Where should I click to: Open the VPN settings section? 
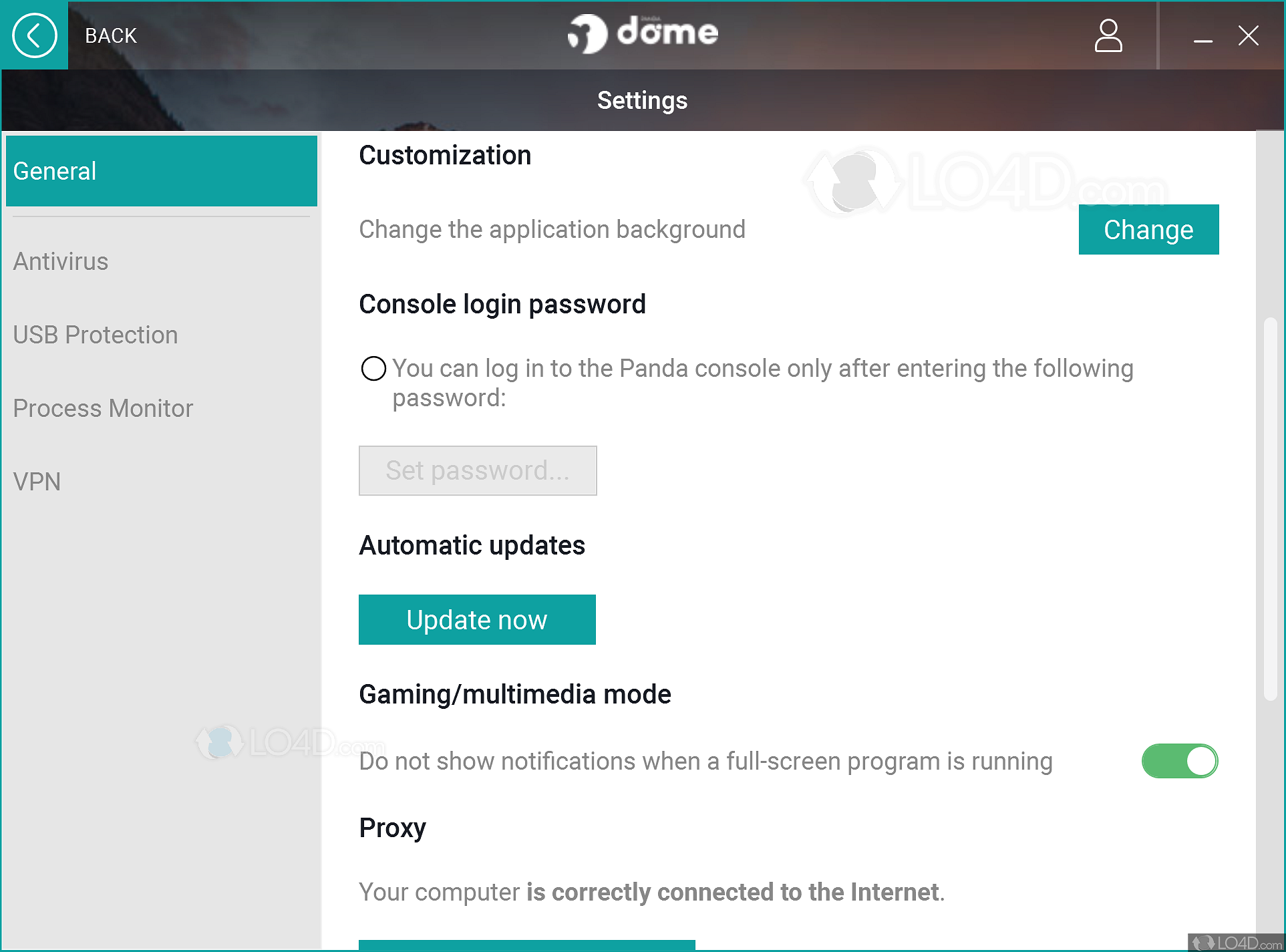tap(37, 482)
